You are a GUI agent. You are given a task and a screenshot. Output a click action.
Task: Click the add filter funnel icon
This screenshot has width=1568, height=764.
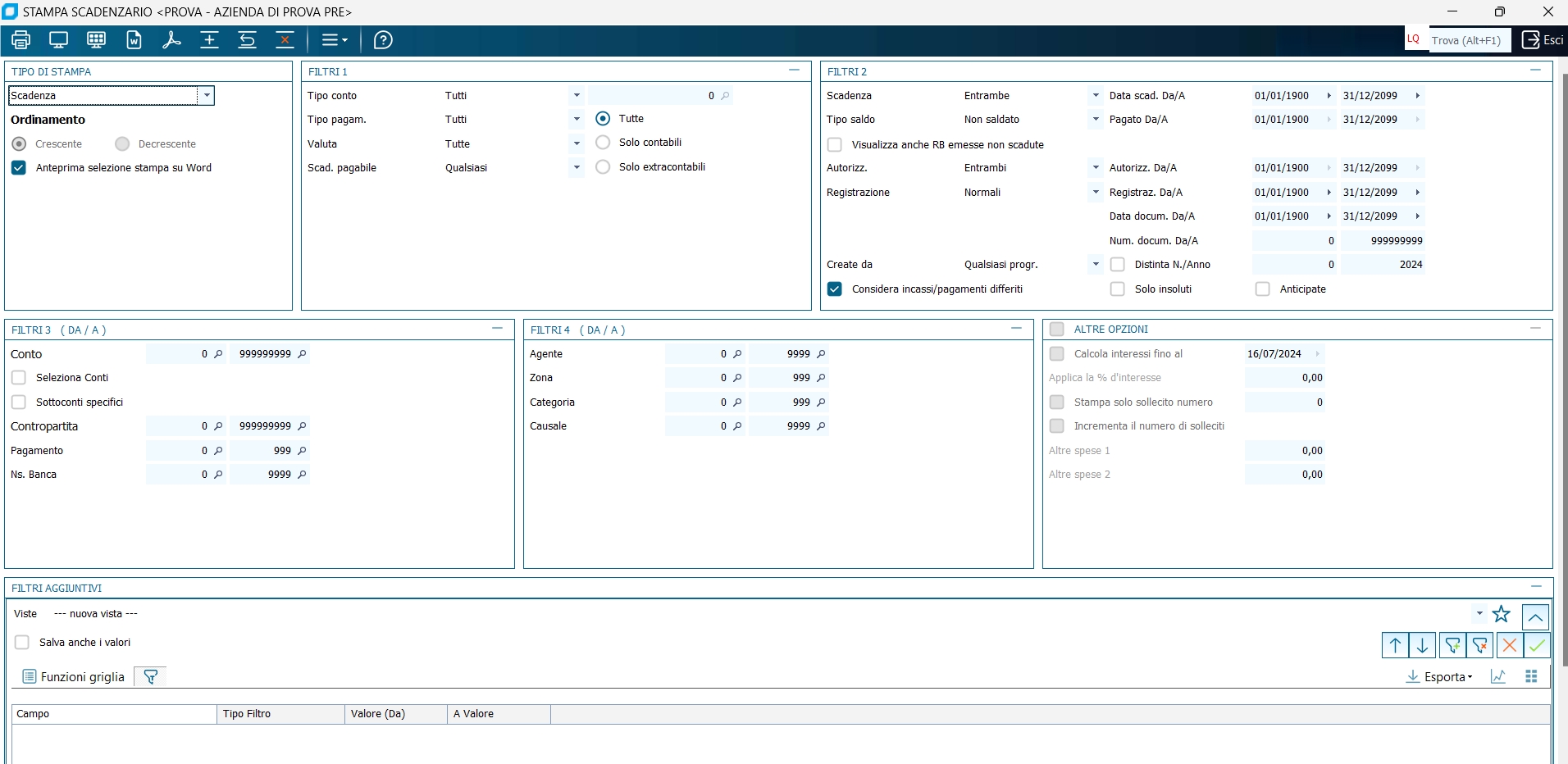1452,646
